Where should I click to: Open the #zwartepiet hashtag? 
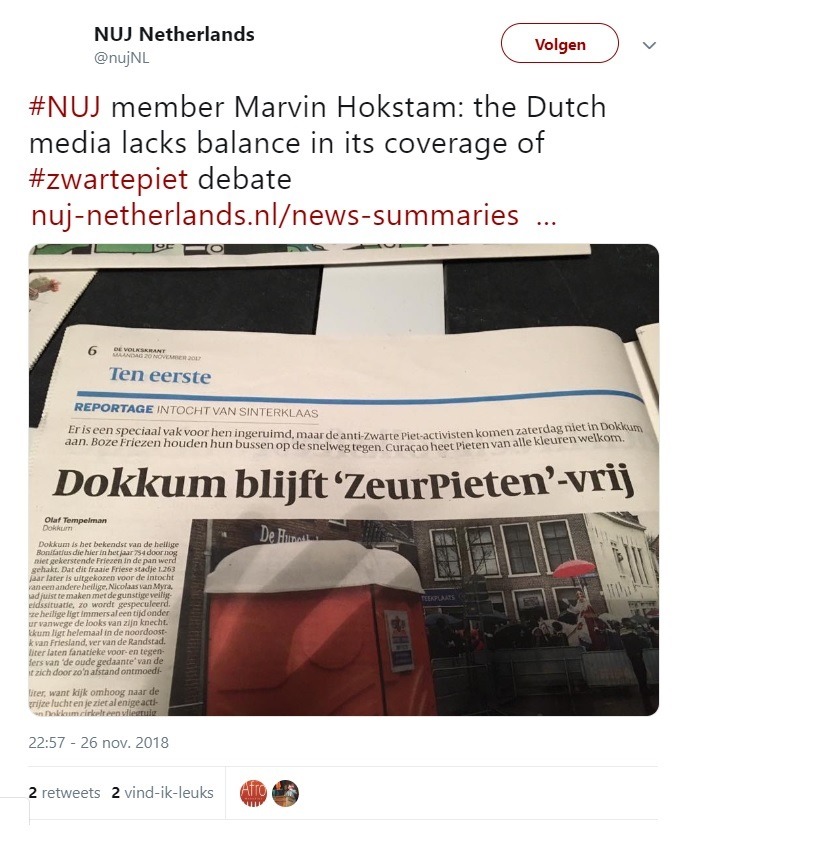pyautogui.click(x=108, y=179)
